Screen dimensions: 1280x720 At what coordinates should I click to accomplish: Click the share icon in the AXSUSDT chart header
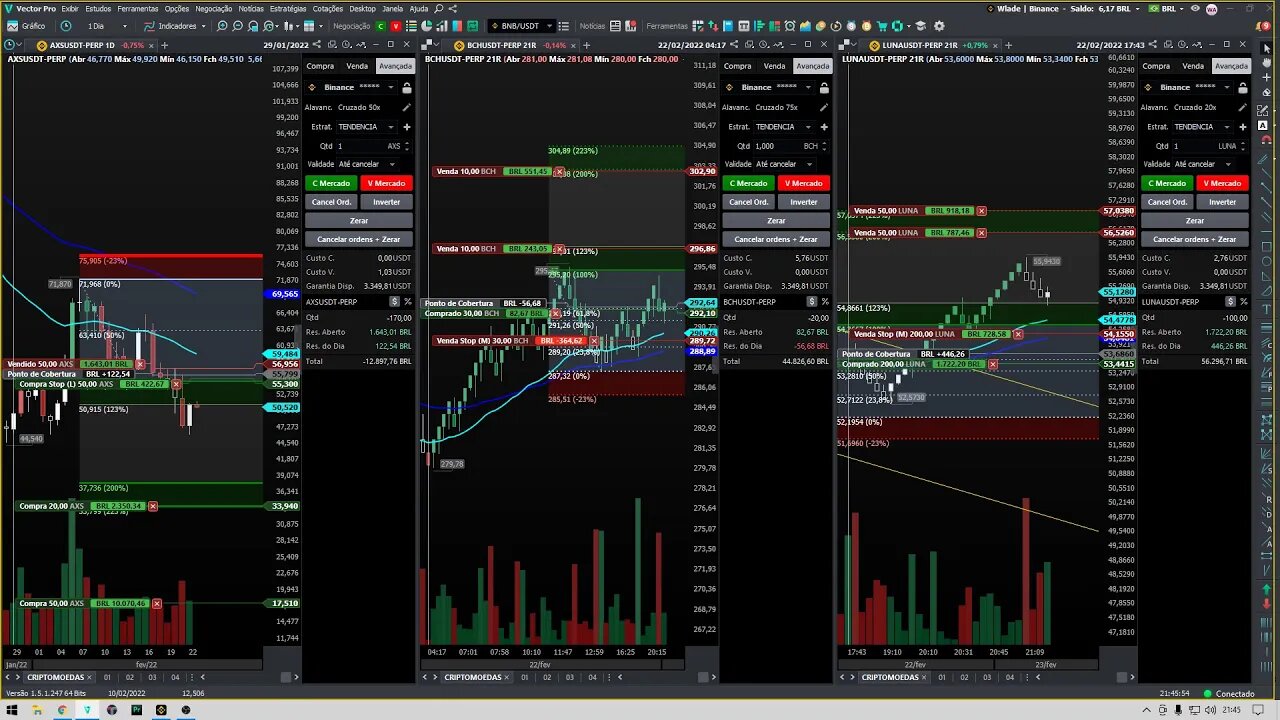click(316, 45)
